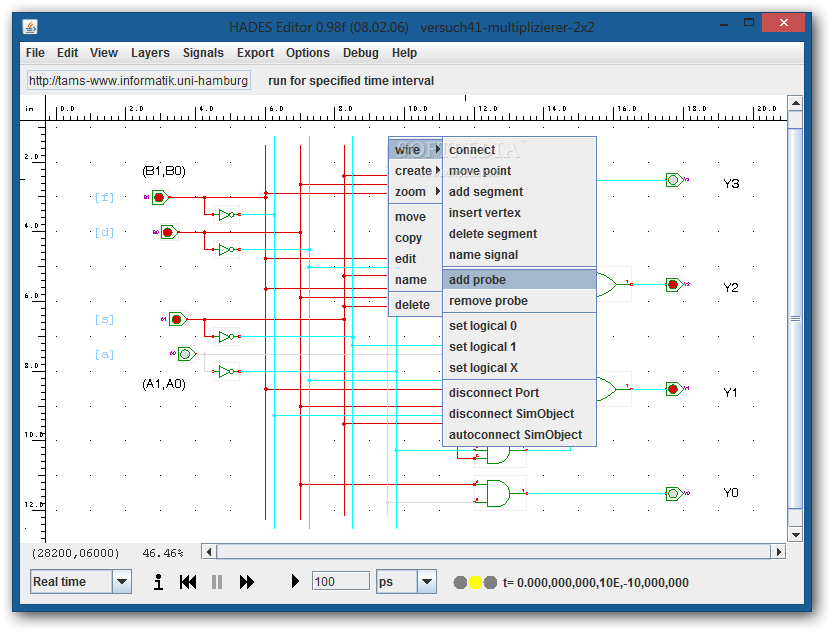Open the ps time unit dropdown

pyautogui.click(x=427, y=582)
